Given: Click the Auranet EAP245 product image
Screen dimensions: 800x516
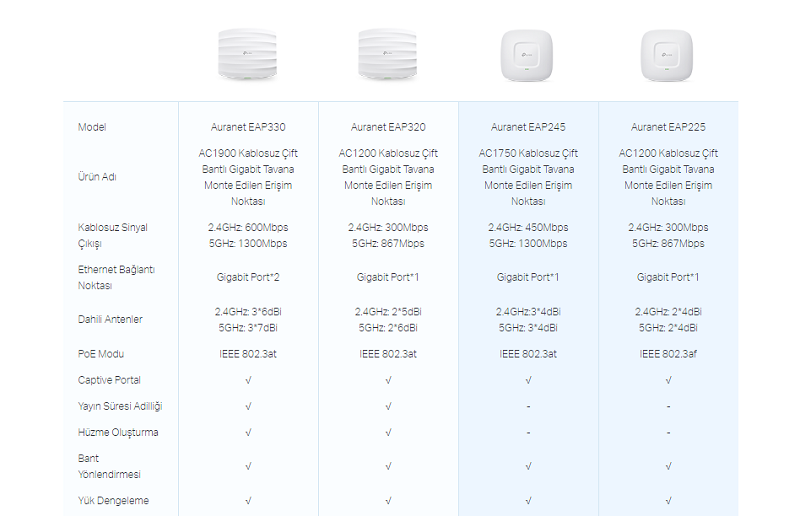Looking at the screenshot, I should (x=527, y=56).
